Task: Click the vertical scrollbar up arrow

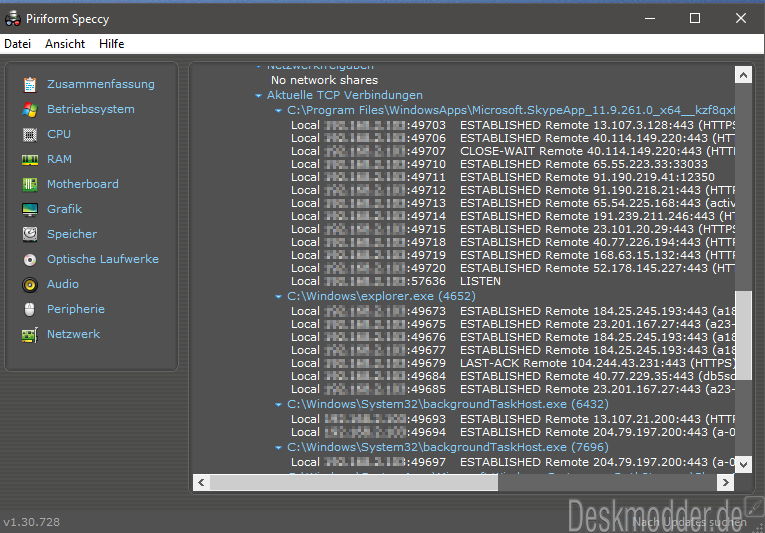Action: click(743, 75)
